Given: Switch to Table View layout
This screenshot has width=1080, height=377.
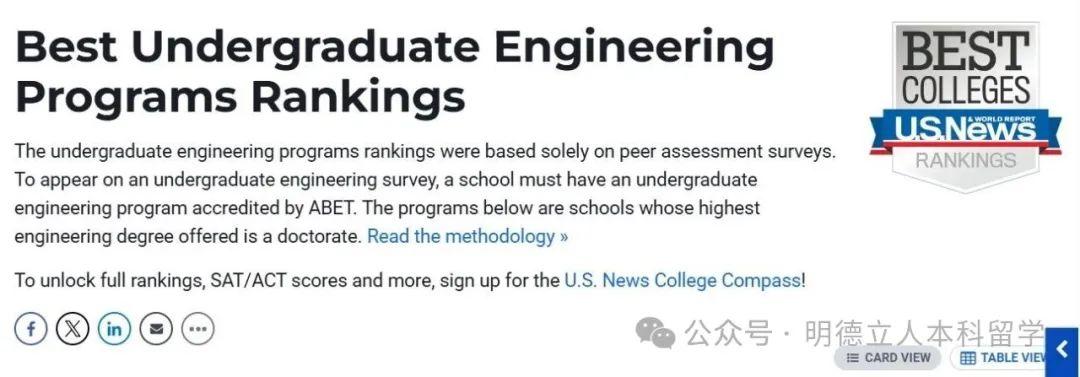Looking at the screenshot, I should tap(998, 358).
